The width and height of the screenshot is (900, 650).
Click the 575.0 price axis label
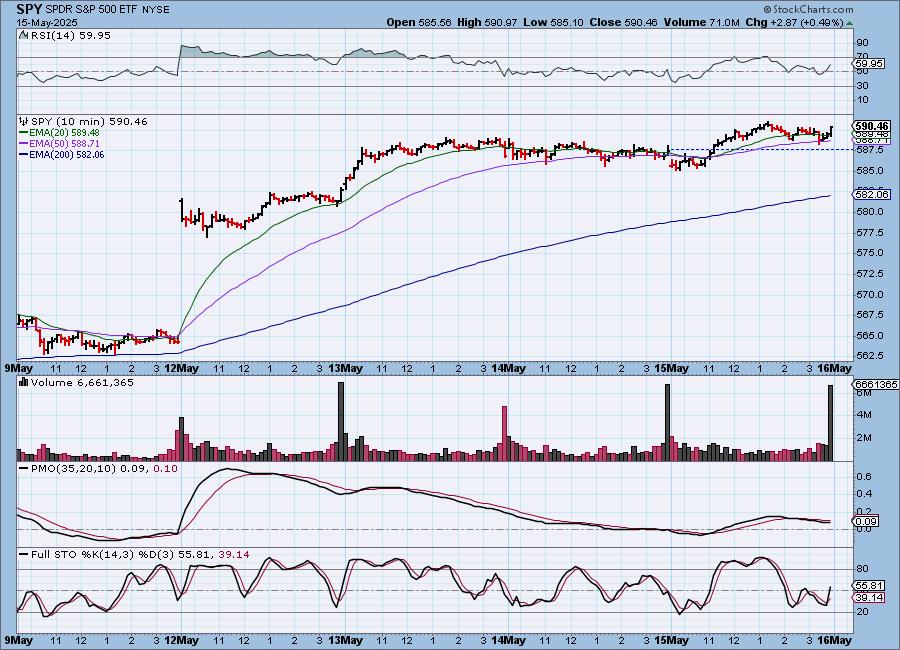[870, 253]
